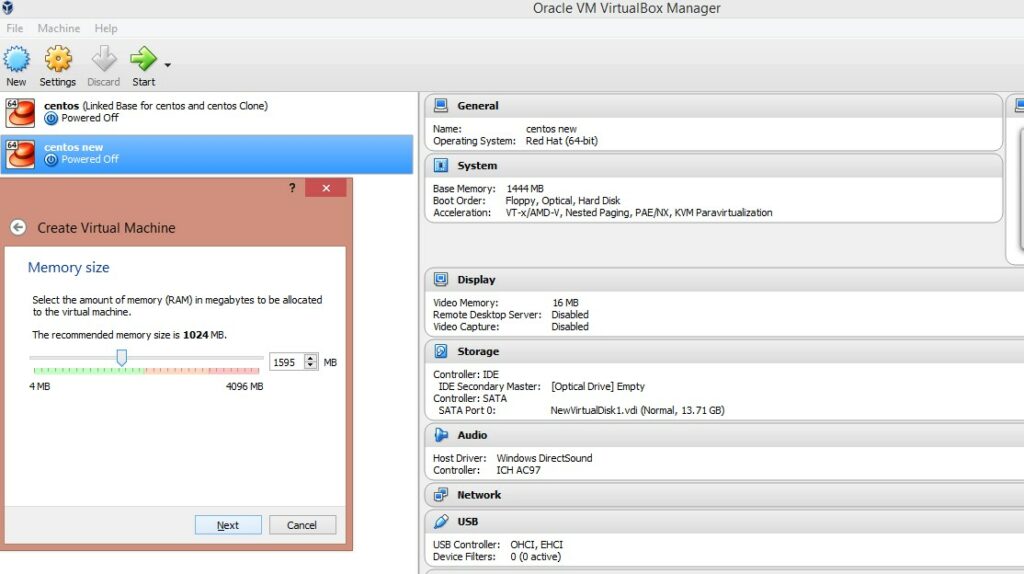
Task: Select the centos VM icon in list
Action: pos(20,112)
